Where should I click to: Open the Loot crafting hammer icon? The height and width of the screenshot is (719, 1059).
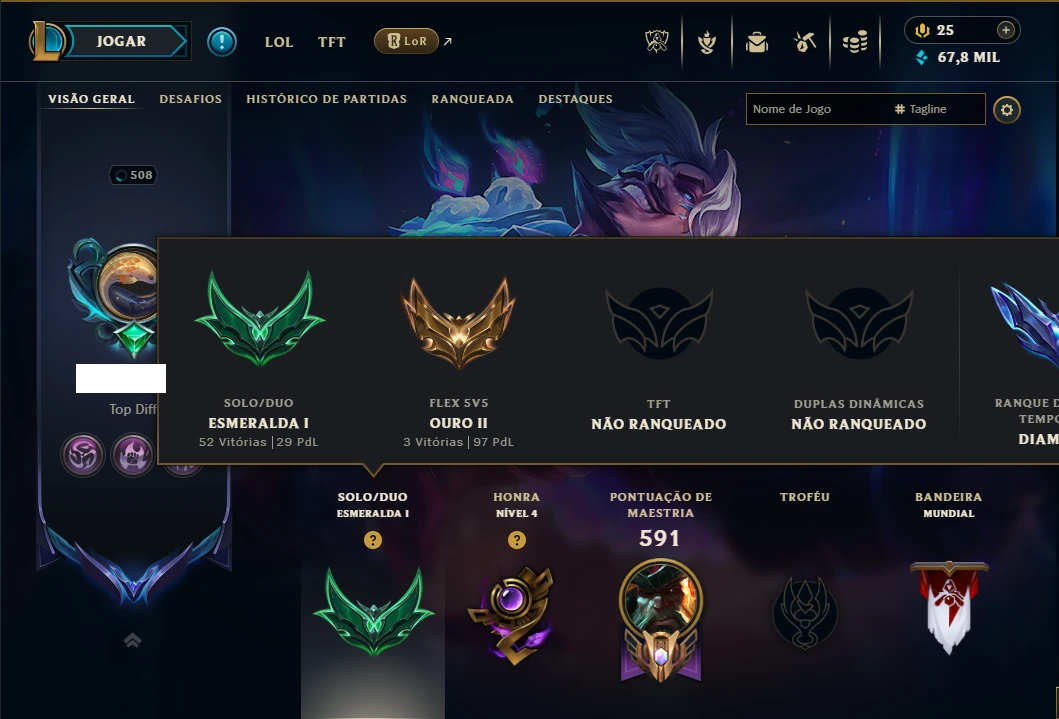804,43
